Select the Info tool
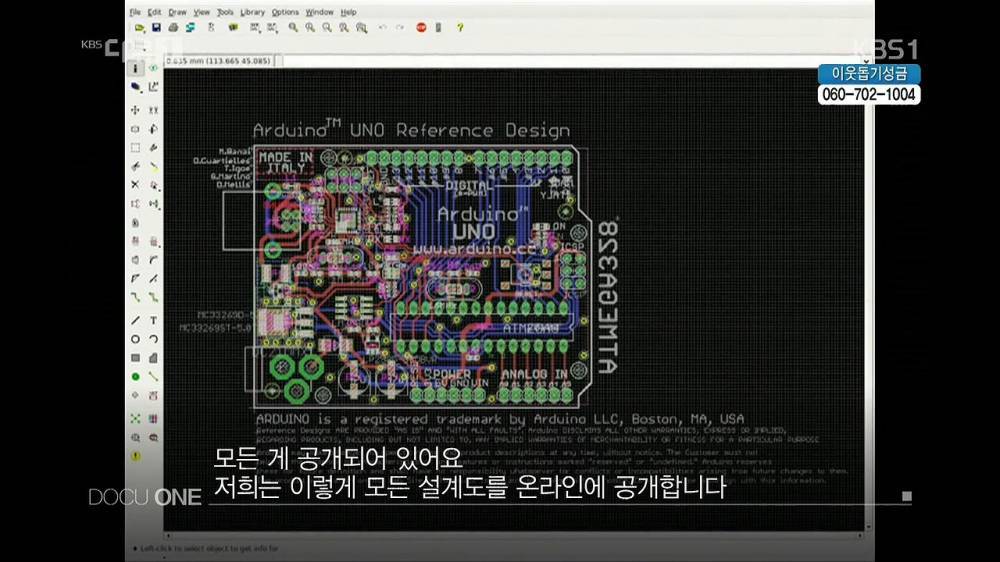The height and width of the screenshot is (562, 1000). (x=135, y=68)
